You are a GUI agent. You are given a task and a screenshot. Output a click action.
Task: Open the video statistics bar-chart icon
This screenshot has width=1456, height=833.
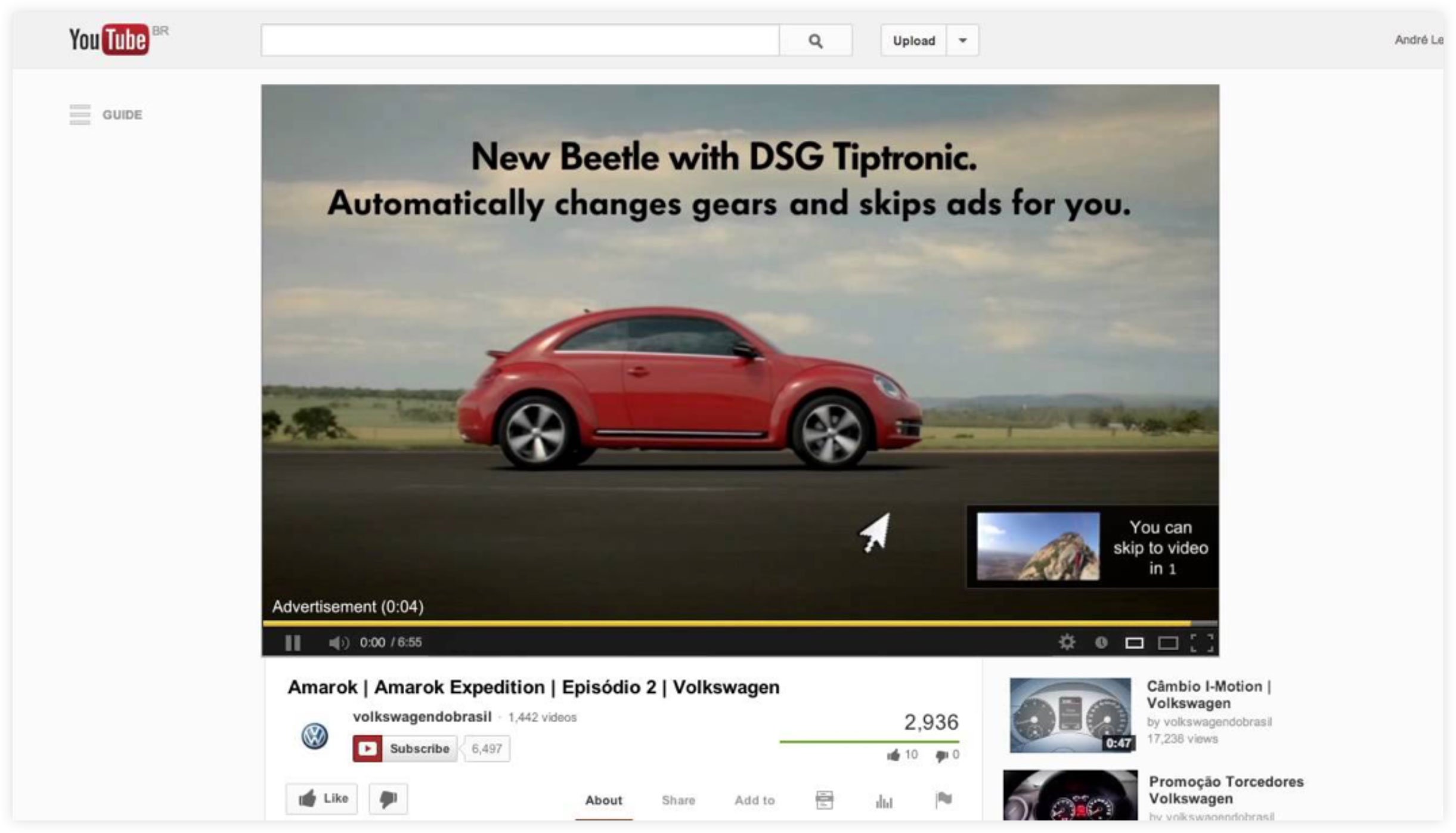click(x=884, y=801)
